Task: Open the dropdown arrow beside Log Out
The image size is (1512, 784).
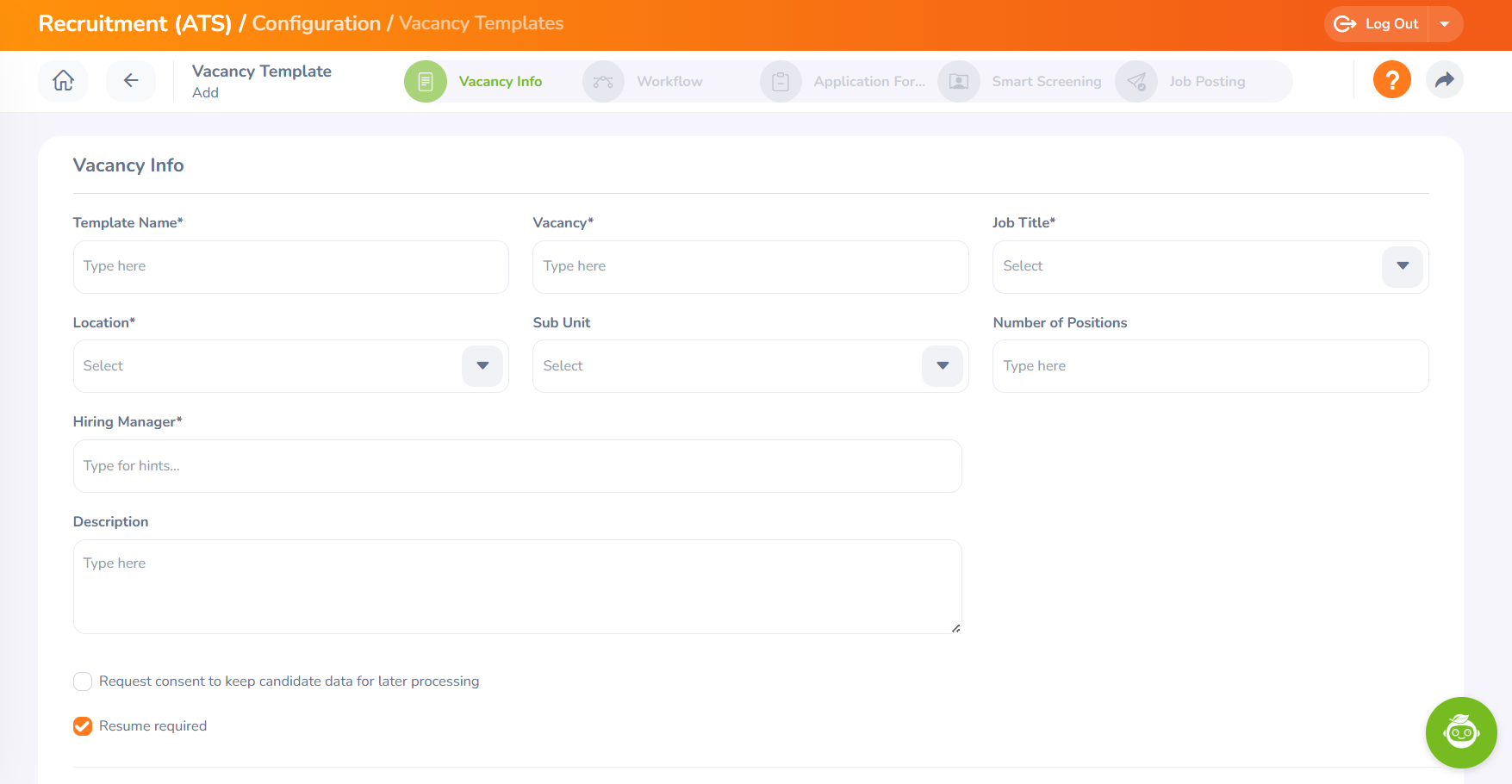Action: click(1445, 24)
